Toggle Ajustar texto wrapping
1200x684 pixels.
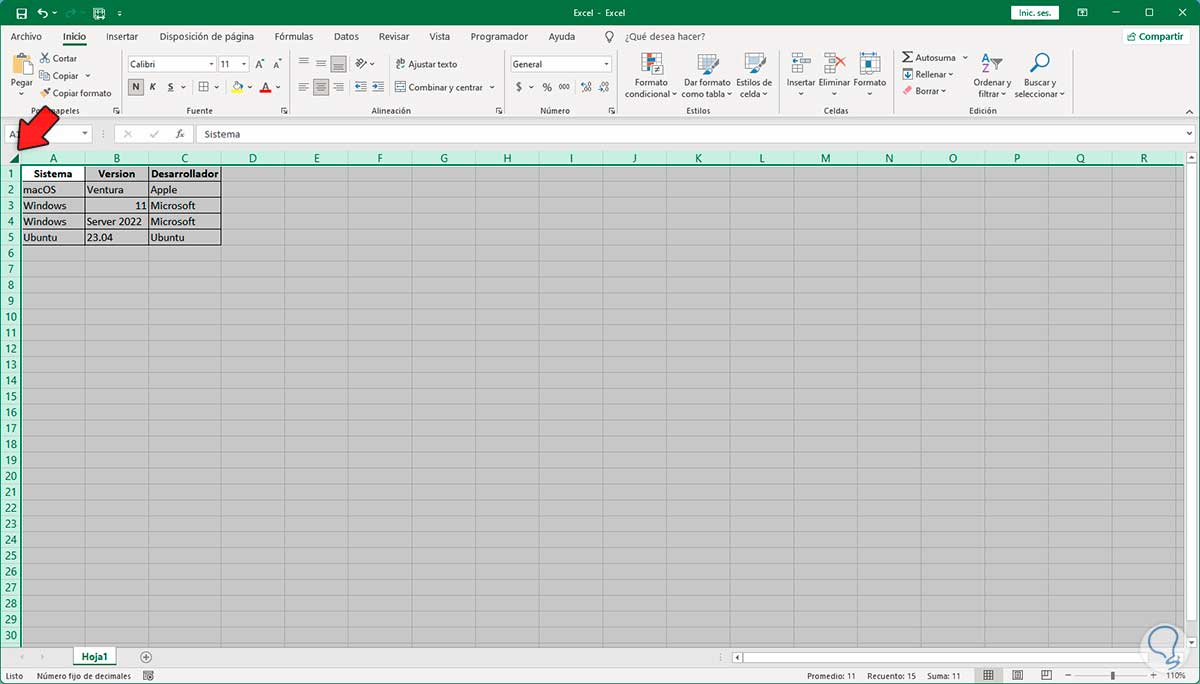click(426, 64)
